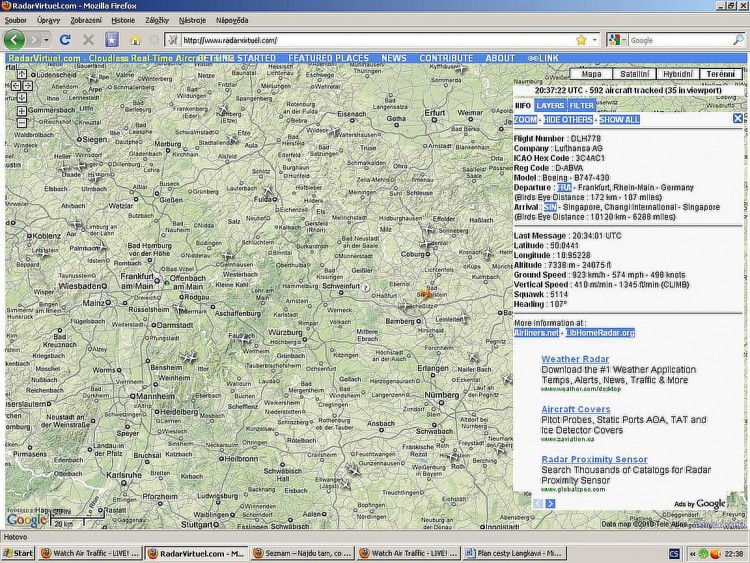This screenshot has width=750, height=563.
Task: Open the back/forward history dropdown arrow
Action: click(46, 40)
